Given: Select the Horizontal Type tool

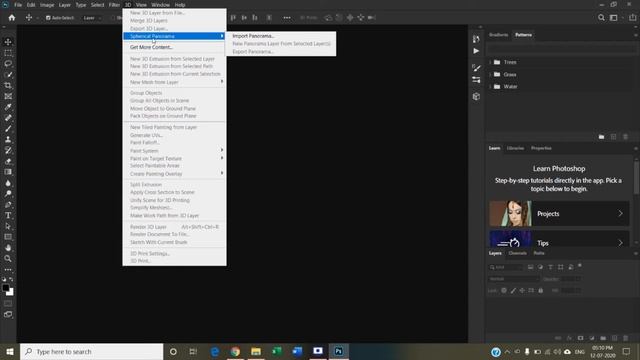Looking at the screenshot, I should click(x=8, y=215).
